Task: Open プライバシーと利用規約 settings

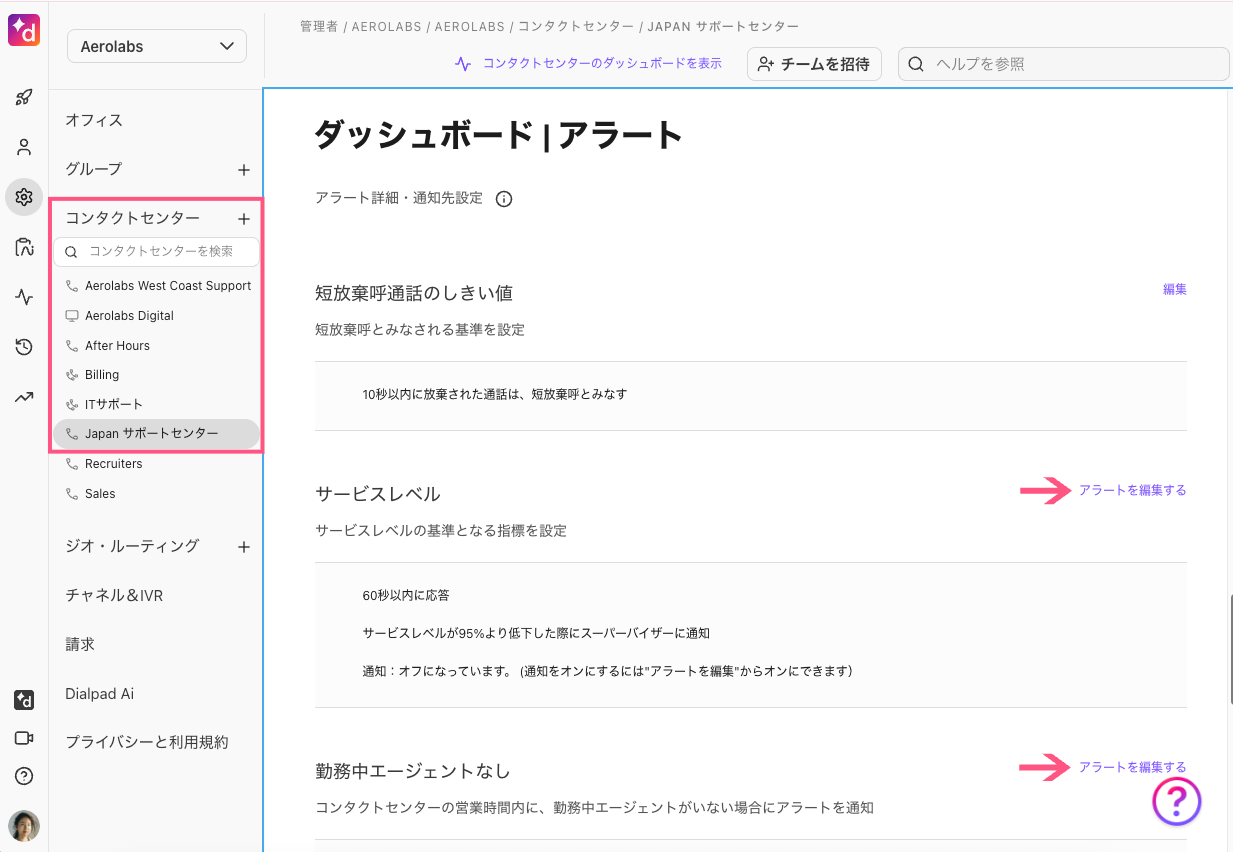Action: 147,742
